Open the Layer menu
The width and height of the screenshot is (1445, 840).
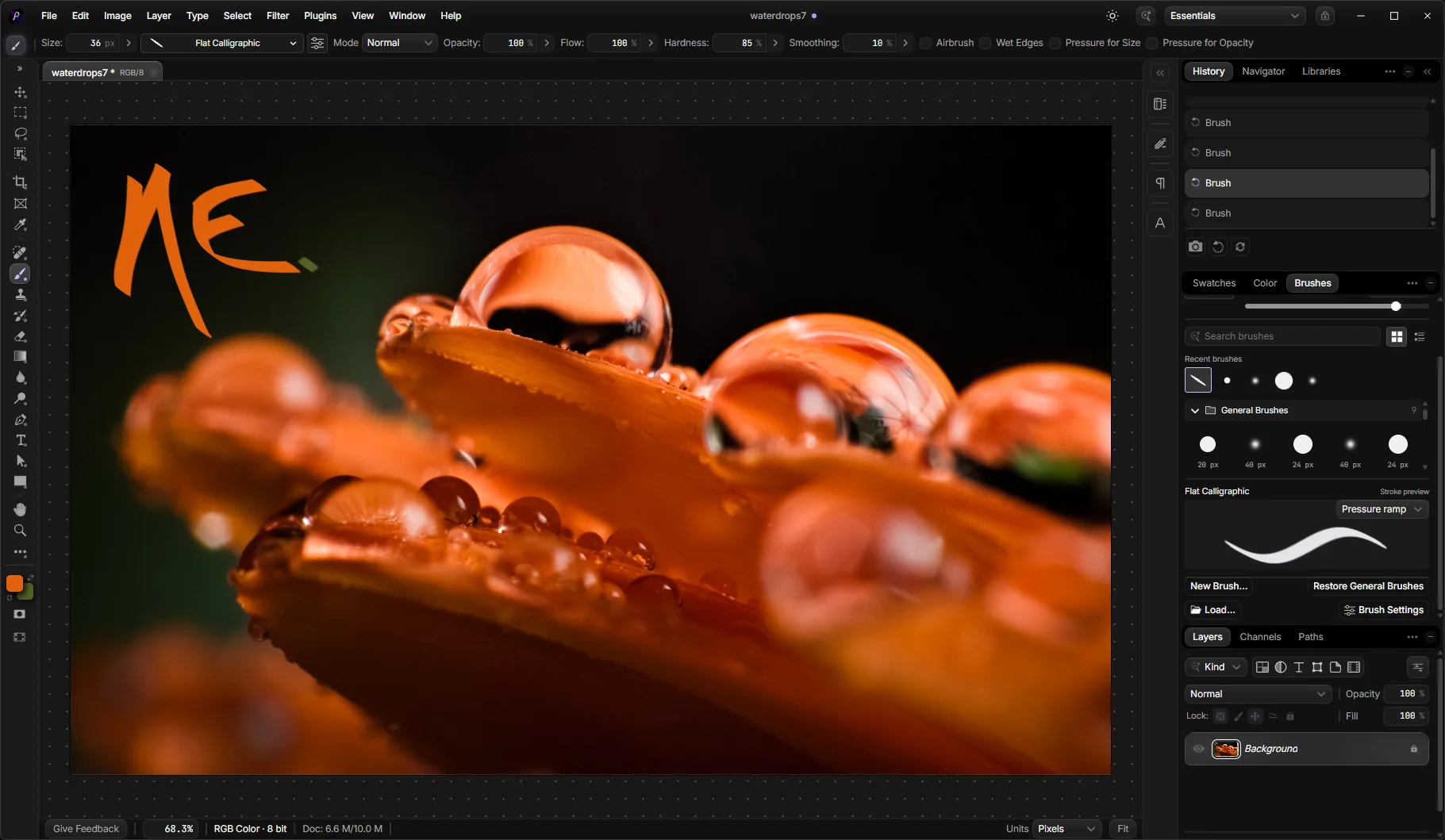coord(159,16)
